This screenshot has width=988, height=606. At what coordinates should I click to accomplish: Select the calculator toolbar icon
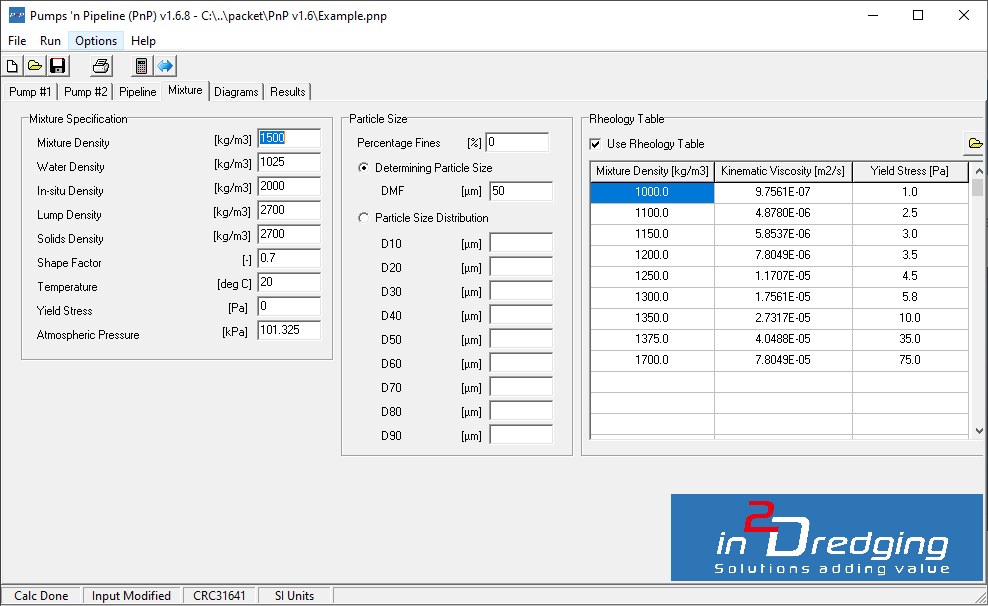point(140,65)
